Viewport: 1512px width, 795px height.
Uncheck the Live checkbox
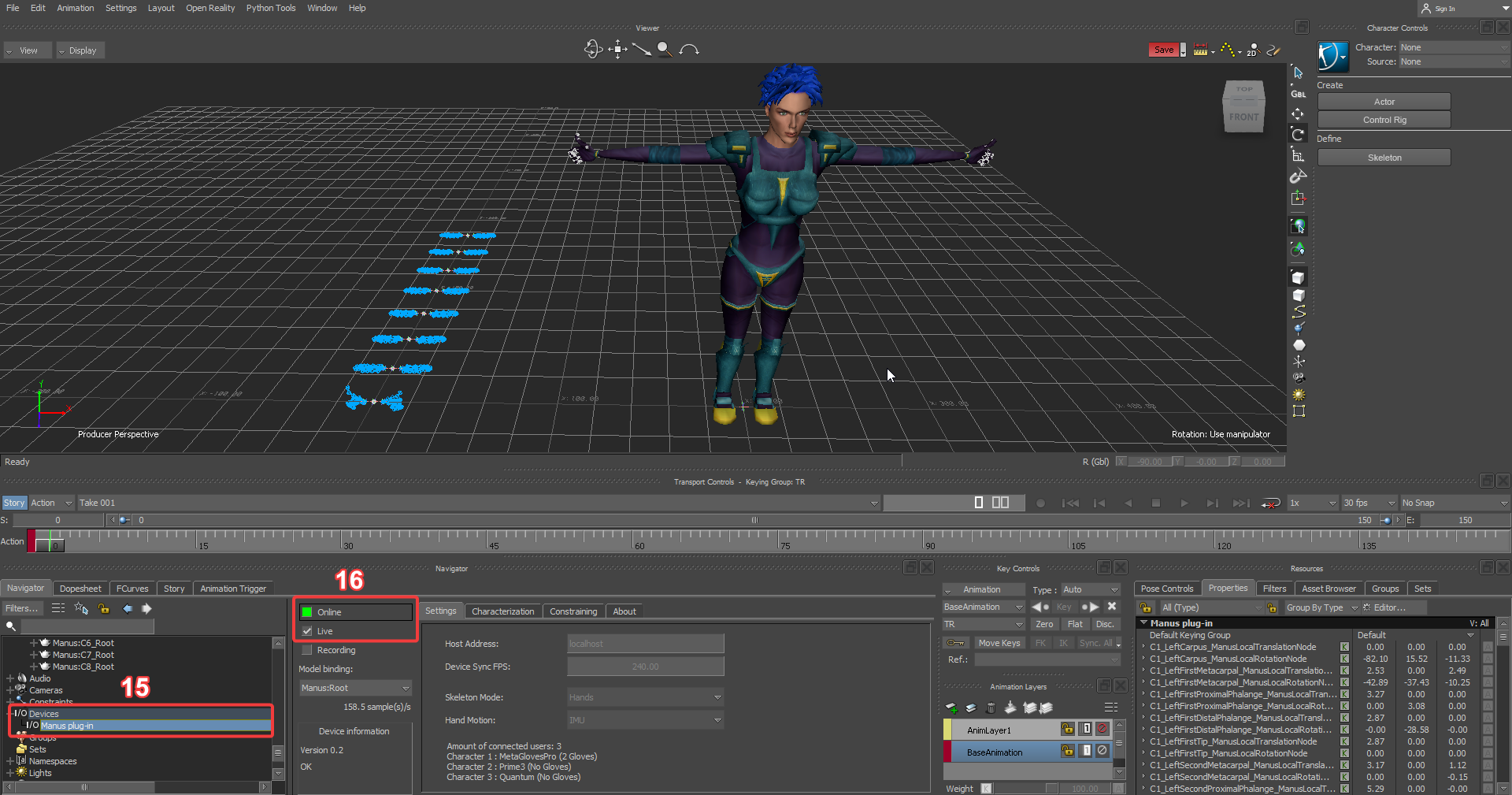307,631
